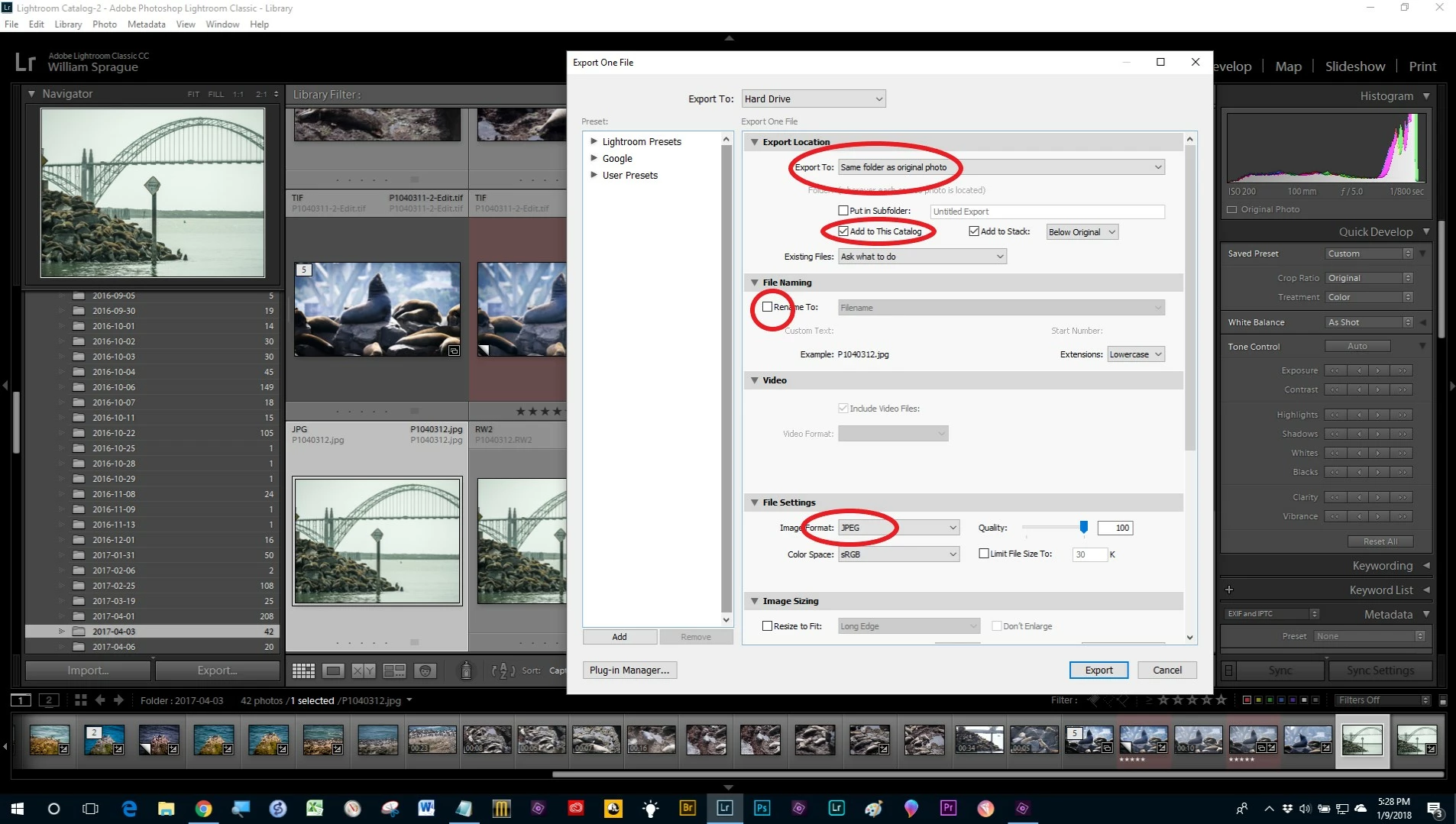Uncheck Add to Stack checkbox
Screen dimensions: 1456x824
[974, 231]
